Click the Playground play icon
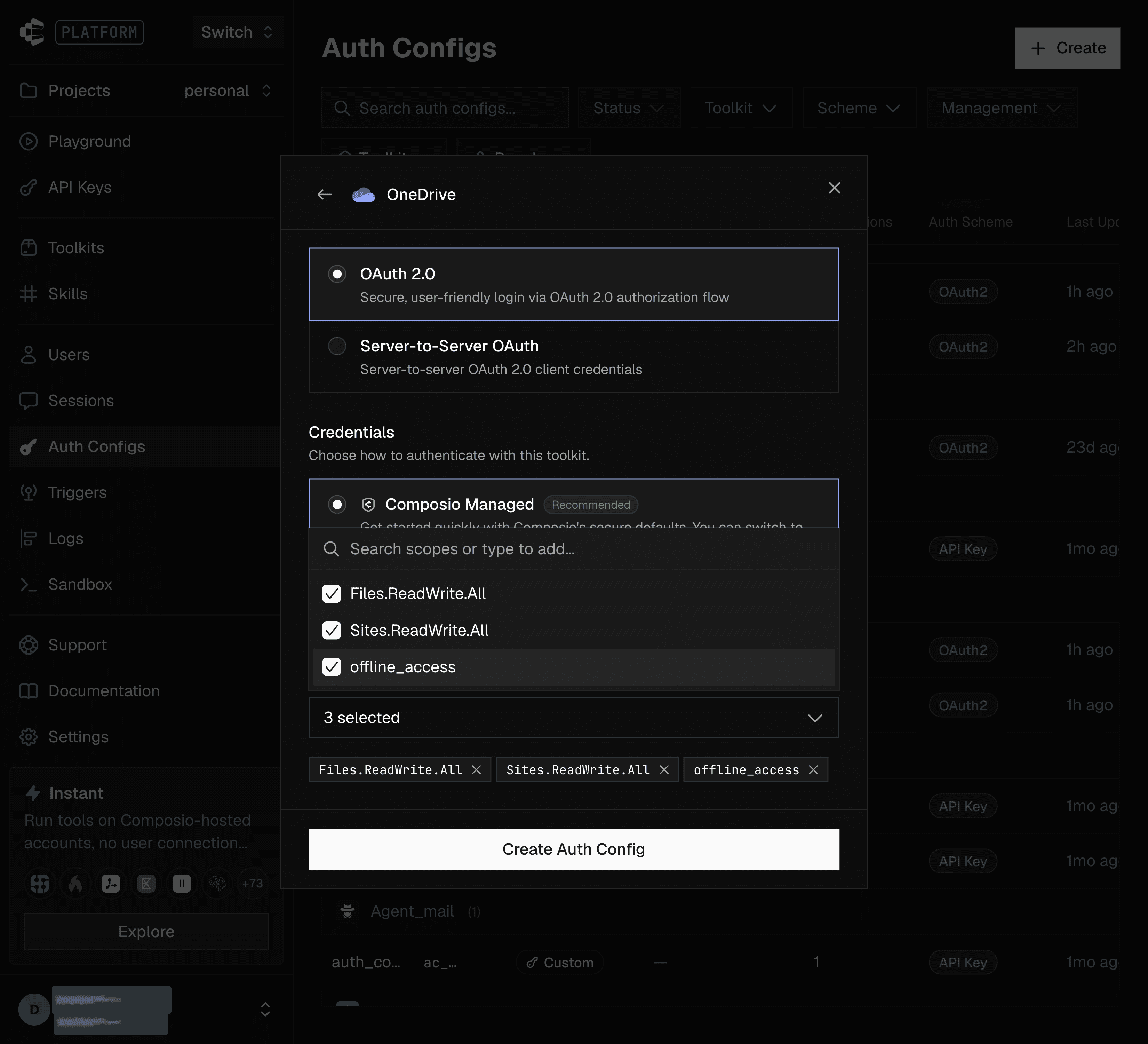 pos(29,141)
